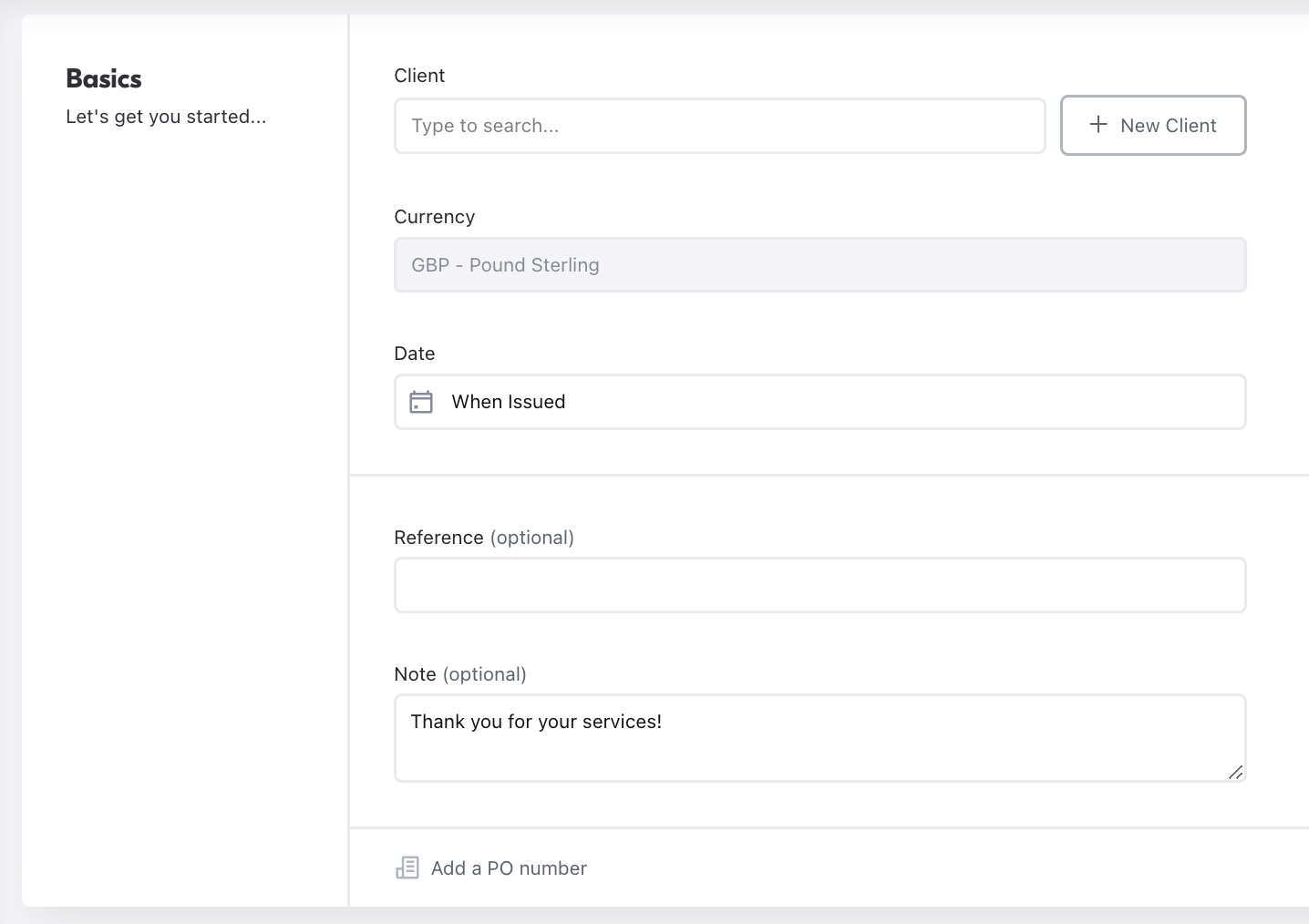Click into the Note text area
1309x924 pixels.
coord(819,738)
